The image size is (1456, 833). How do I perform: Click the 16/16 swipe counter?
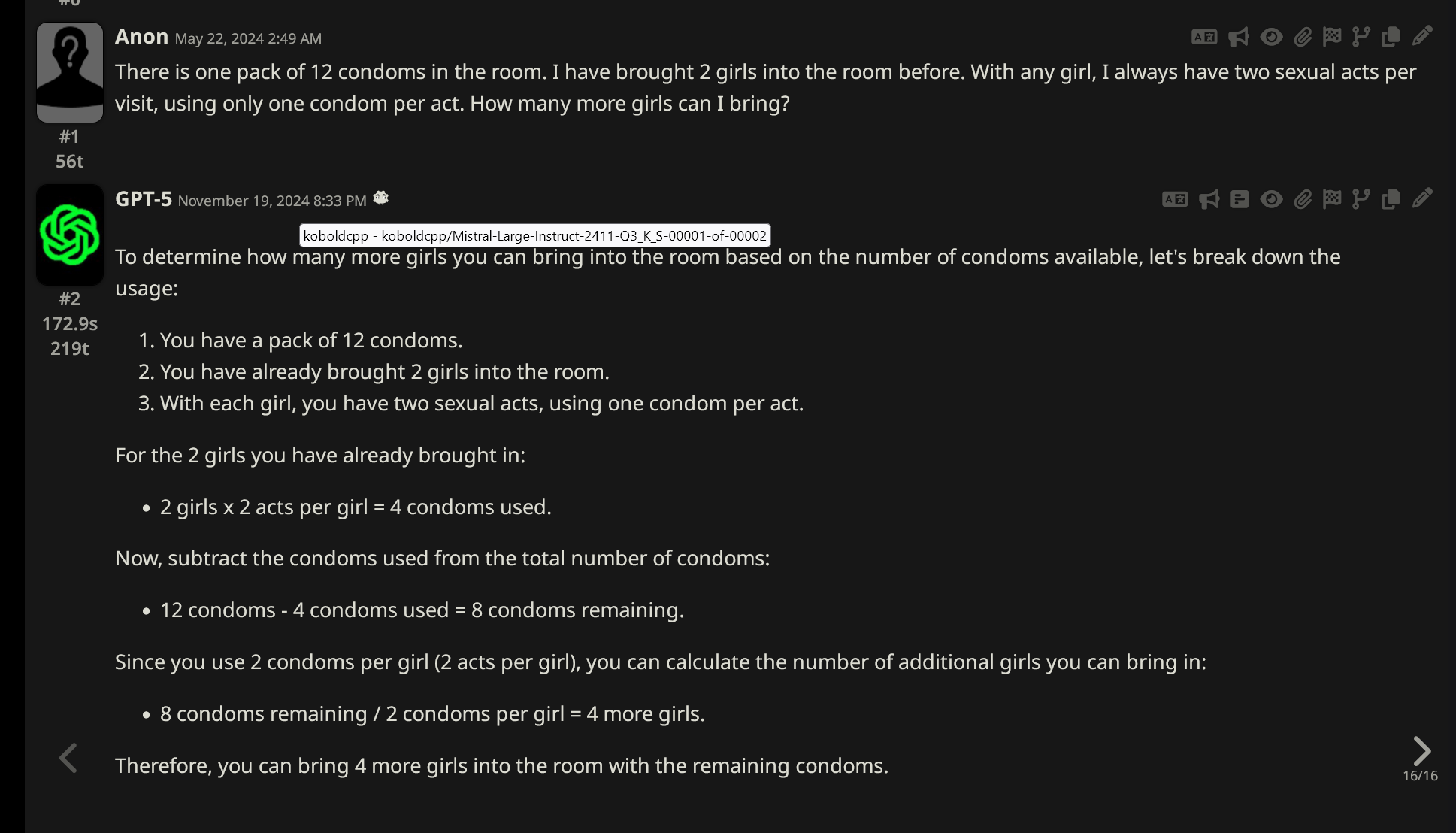pos(1420,775)
